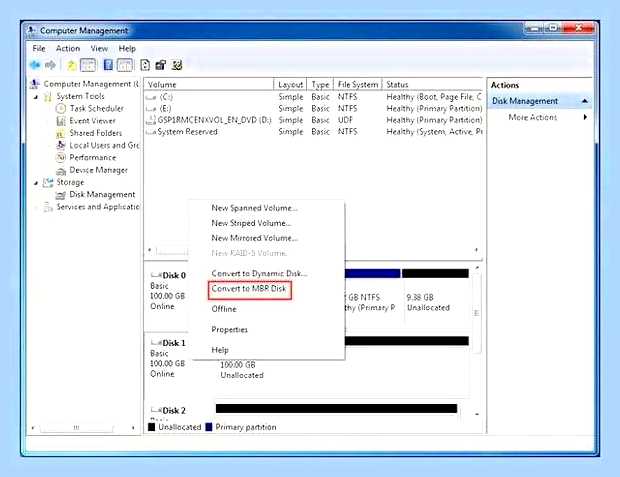
Task: Click the black Unallocated legend swatch
Action: (x=151, y=427)
